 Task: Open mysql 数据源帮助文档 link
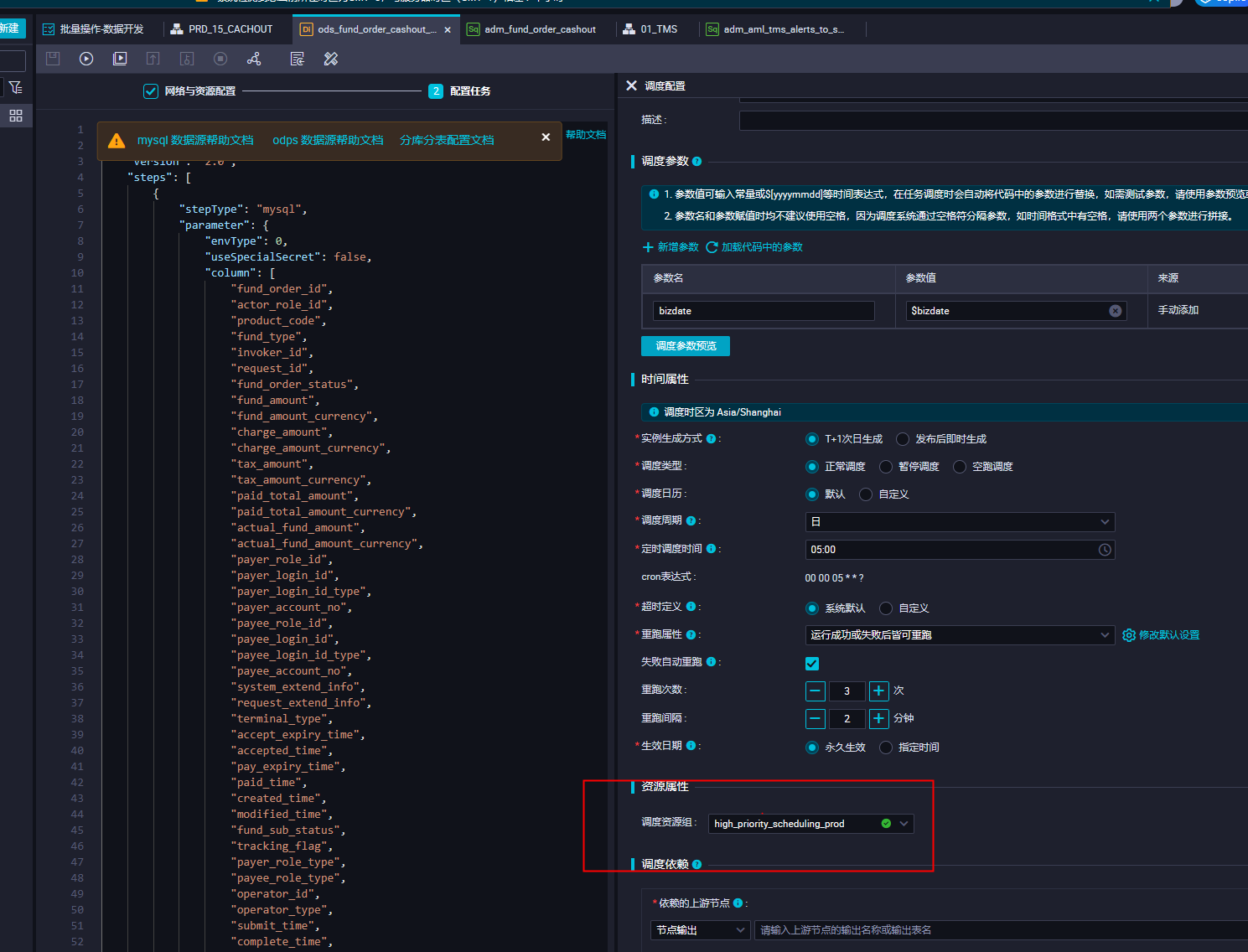click(195, 140)
